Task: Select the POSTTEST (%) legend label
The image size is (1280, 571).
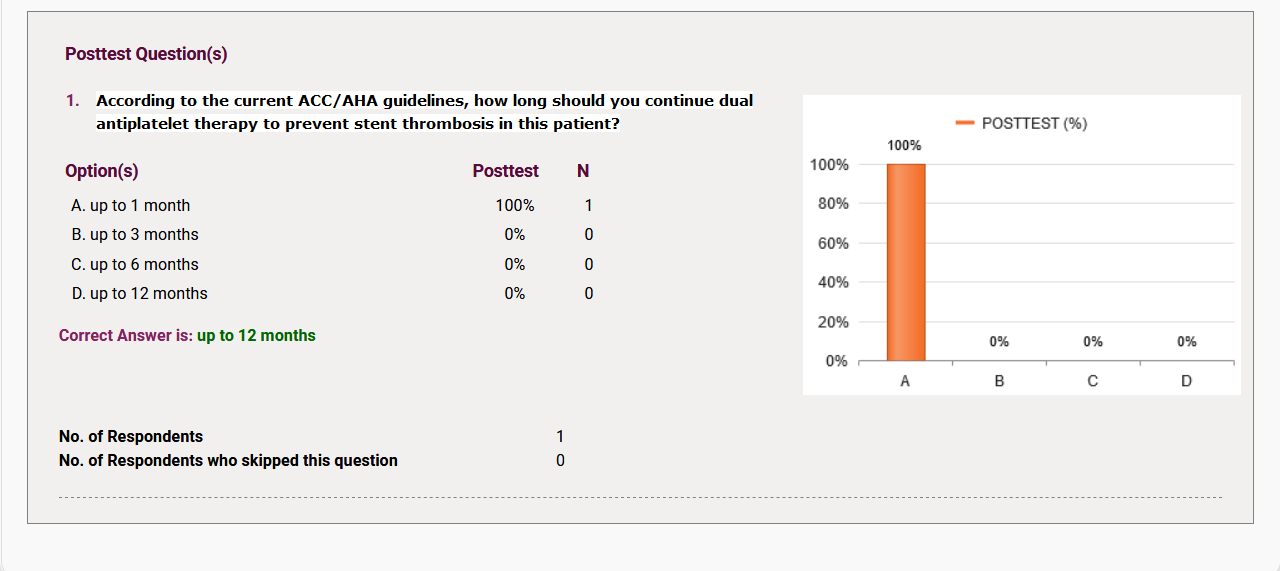Action: (1034, 124)
